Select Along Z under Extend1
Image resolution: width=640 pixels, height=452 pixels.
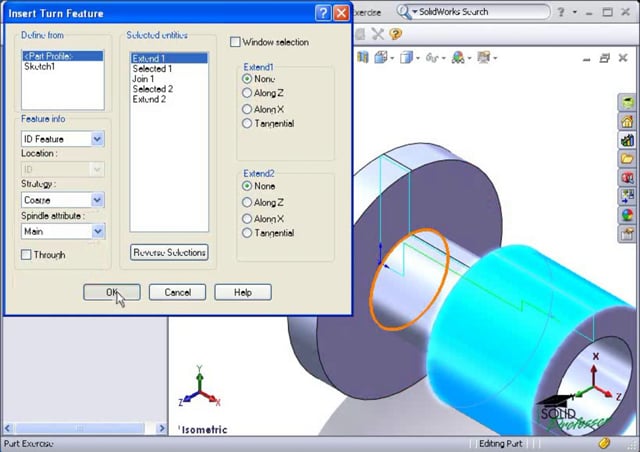(247, 93)
